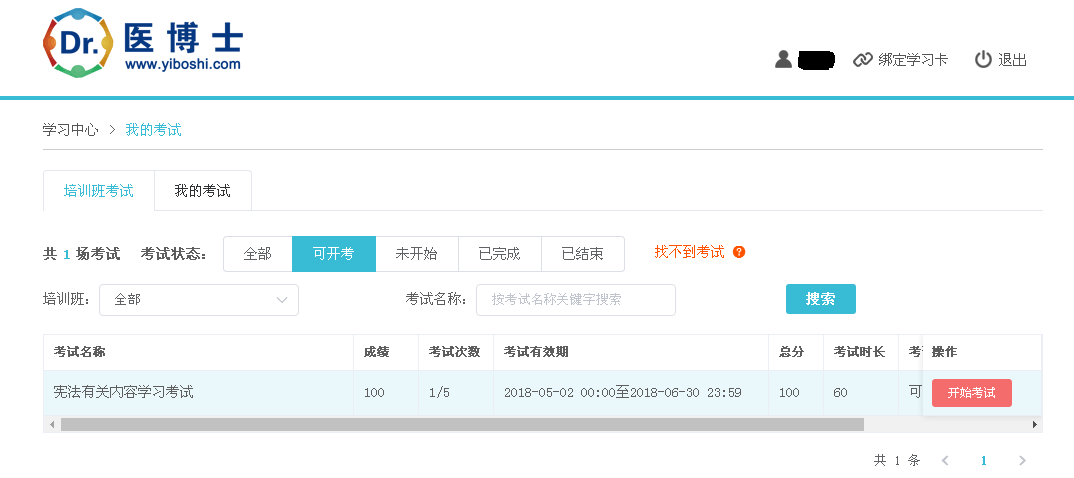1074x478 pixels.
Task: Select the 已完成 exam status filter
Action: (x=499, y=254)
